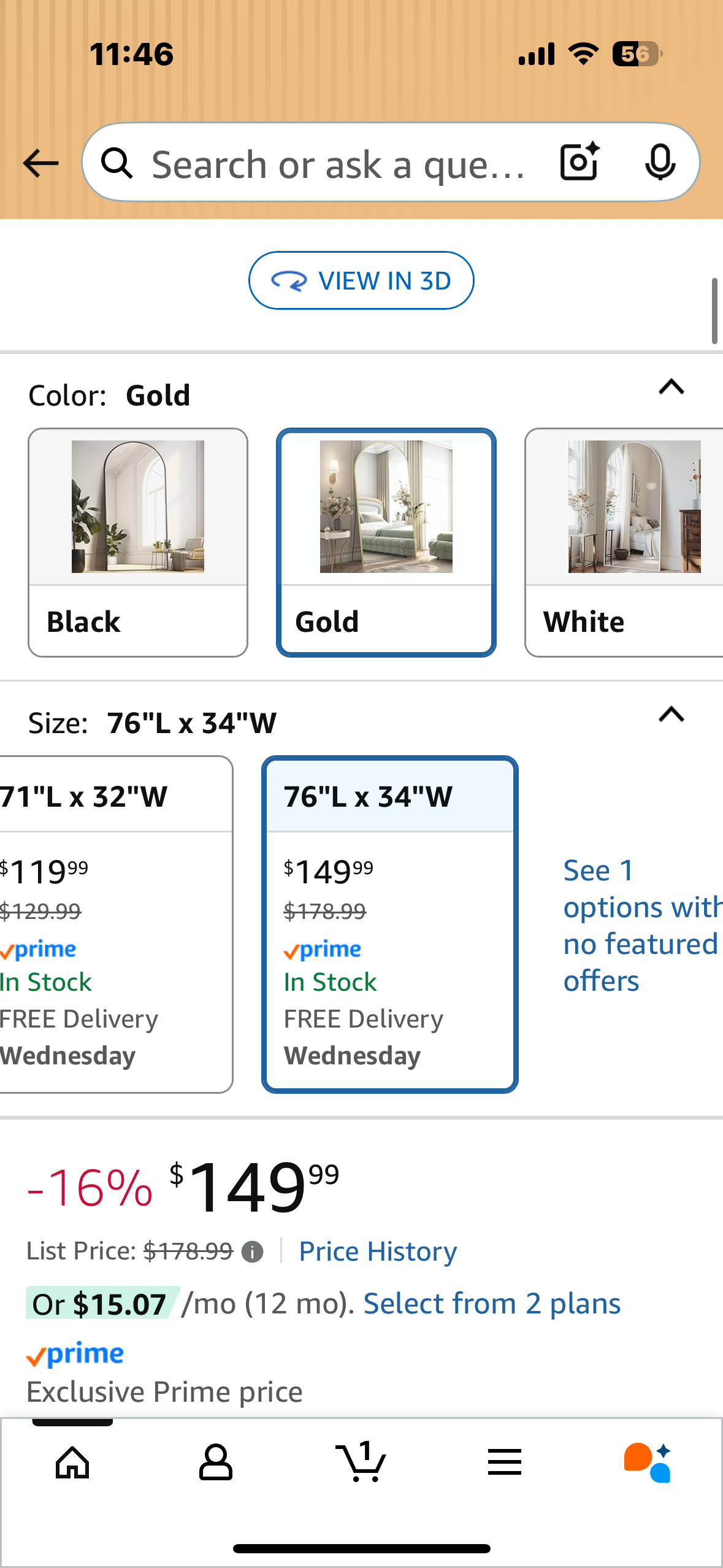Viewport: 723px width, 1568px height.
Task: Launch the Rufus AI assistant icon
Action: click(x=648, y=1462)
